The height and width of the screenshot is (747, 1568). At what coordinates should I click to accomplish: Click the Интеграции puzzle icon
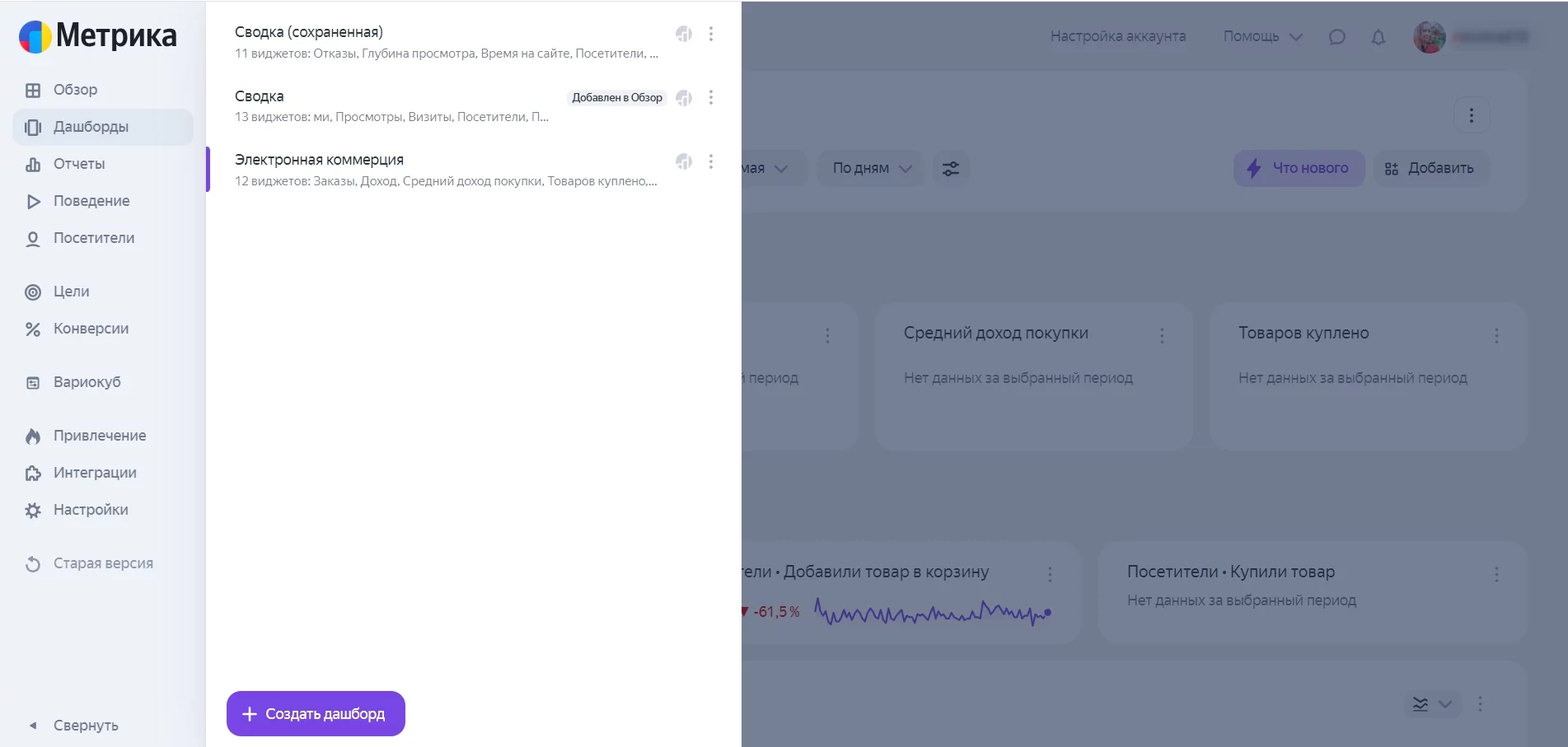[33, 474]
